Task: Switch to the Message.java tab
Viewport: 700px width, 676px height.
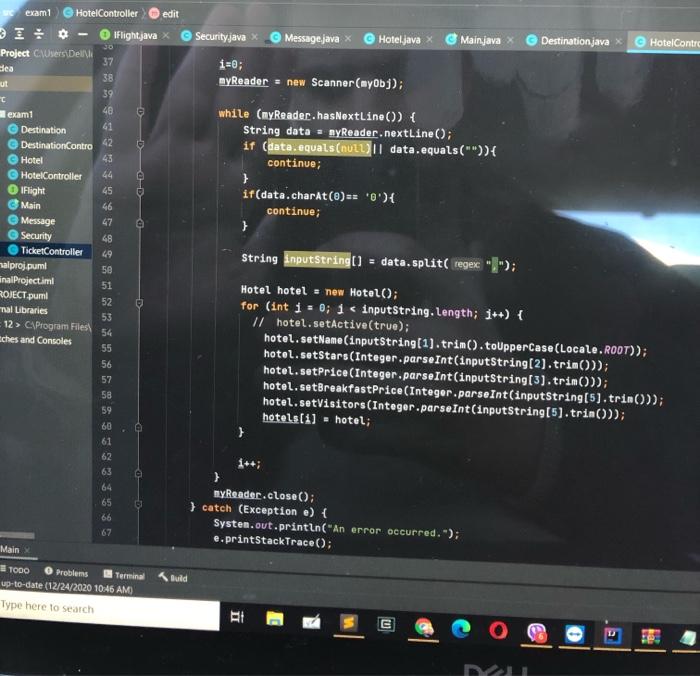Action: tap(305, 38)
